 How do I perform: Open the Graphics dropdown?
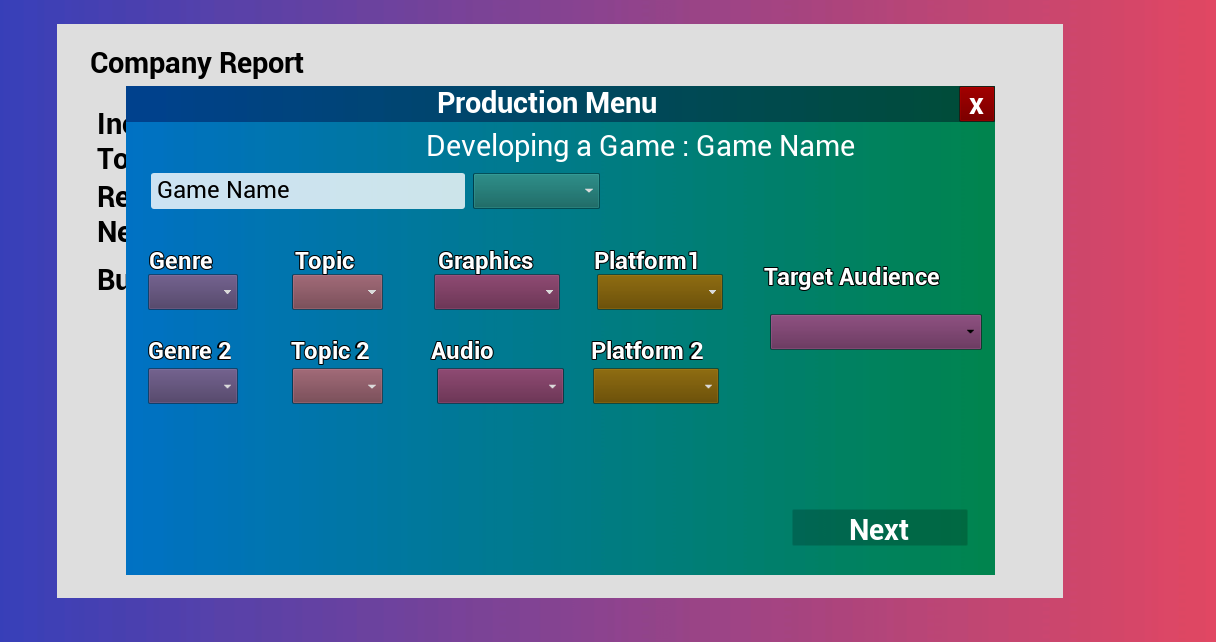click(497, 292)
